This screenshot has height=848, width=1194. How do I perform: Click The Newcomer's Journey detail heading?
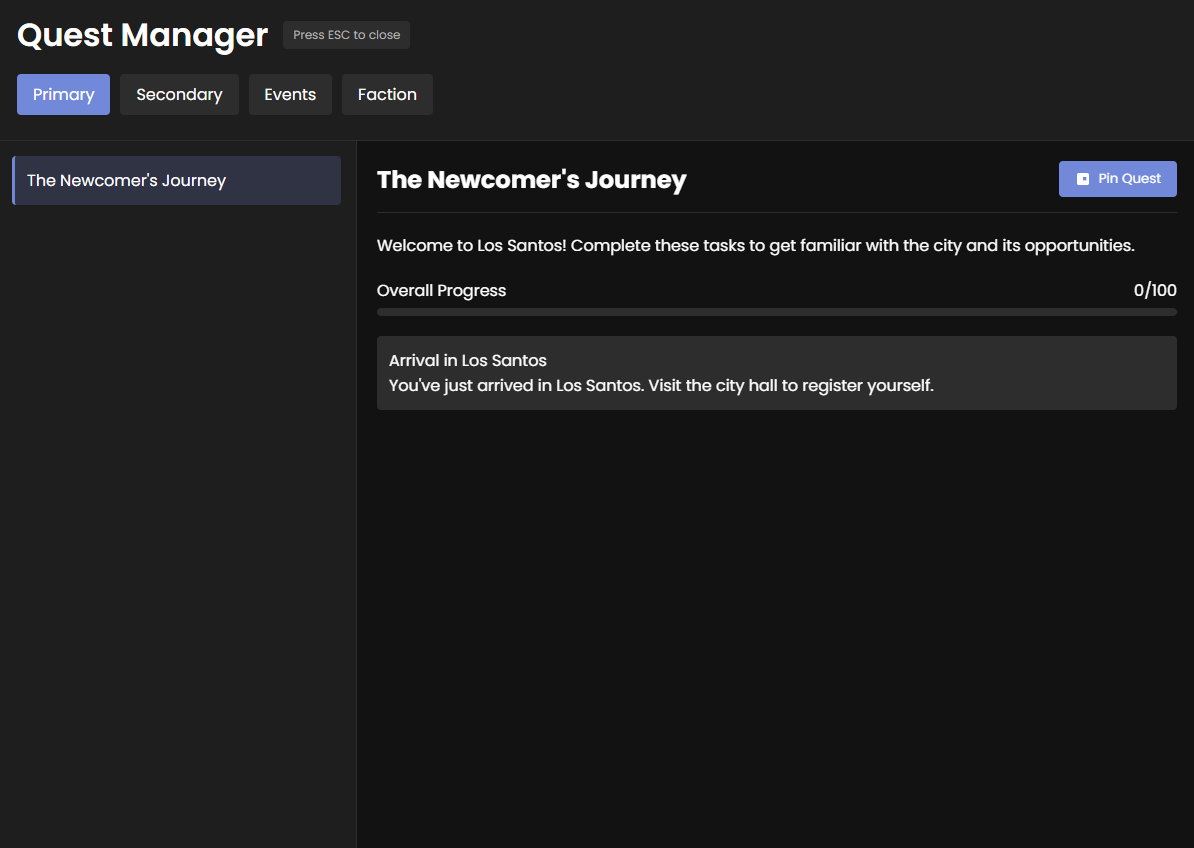point(532,180)
